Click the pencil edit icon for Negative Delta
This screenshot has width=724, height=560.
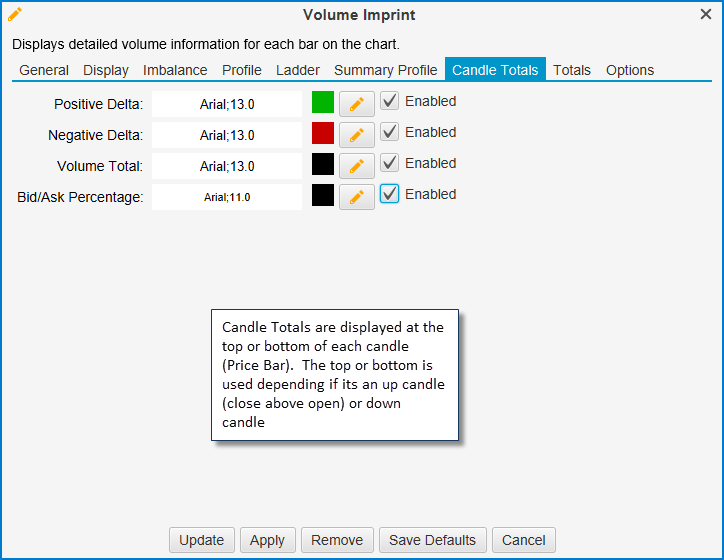356,135
